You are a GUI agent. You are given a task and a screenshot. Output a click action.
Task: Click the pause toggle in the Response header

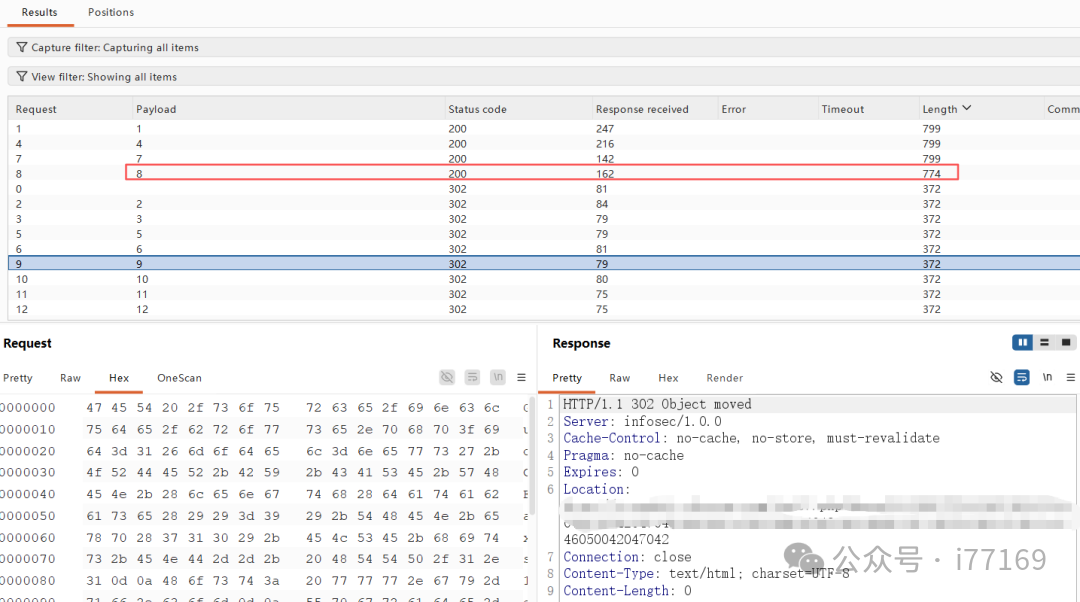pyautogui.click(x=1022, y=342)
